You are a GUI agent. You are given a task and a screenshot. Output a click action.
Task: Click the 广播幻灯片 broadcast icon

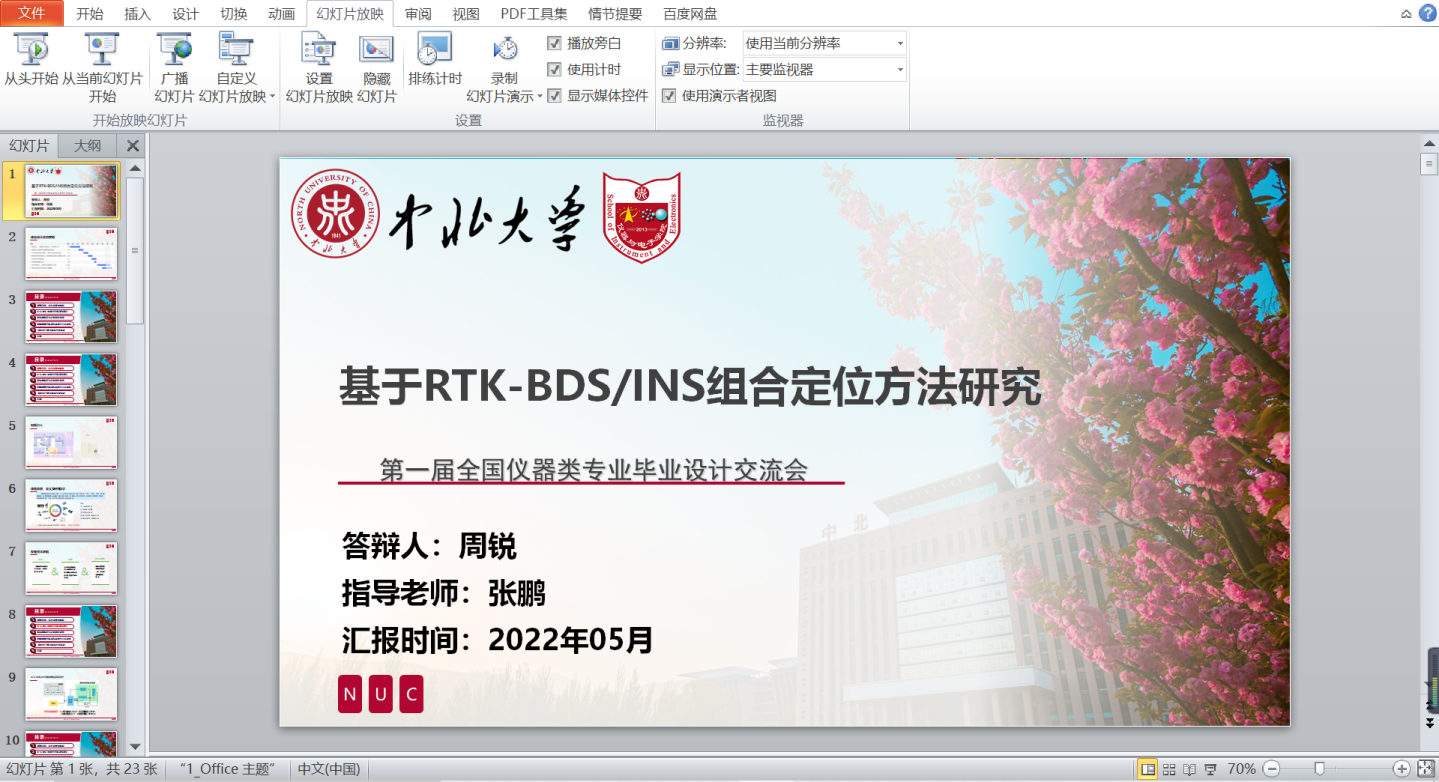(x=174, y=50)
